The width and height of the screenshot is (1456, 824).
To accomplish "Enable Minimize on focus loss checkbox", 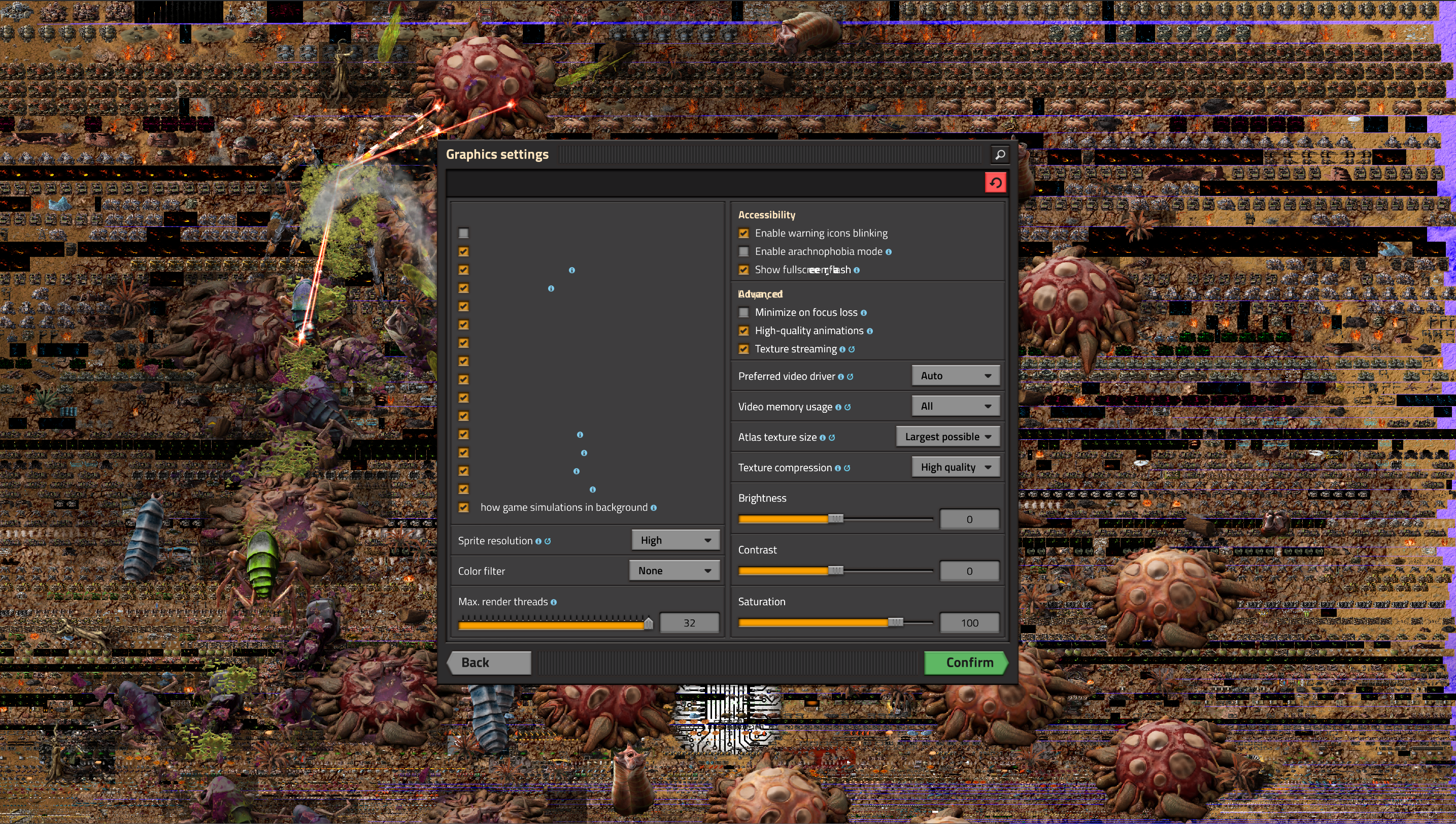I will click(744, 312).
